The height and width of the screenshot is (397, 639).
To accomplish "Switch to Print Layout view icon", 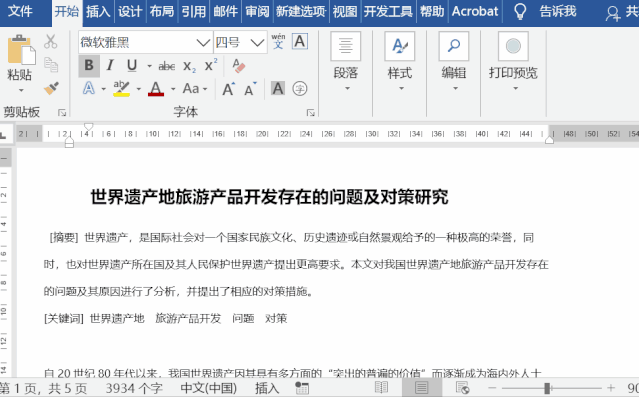I will coord(421,388).
